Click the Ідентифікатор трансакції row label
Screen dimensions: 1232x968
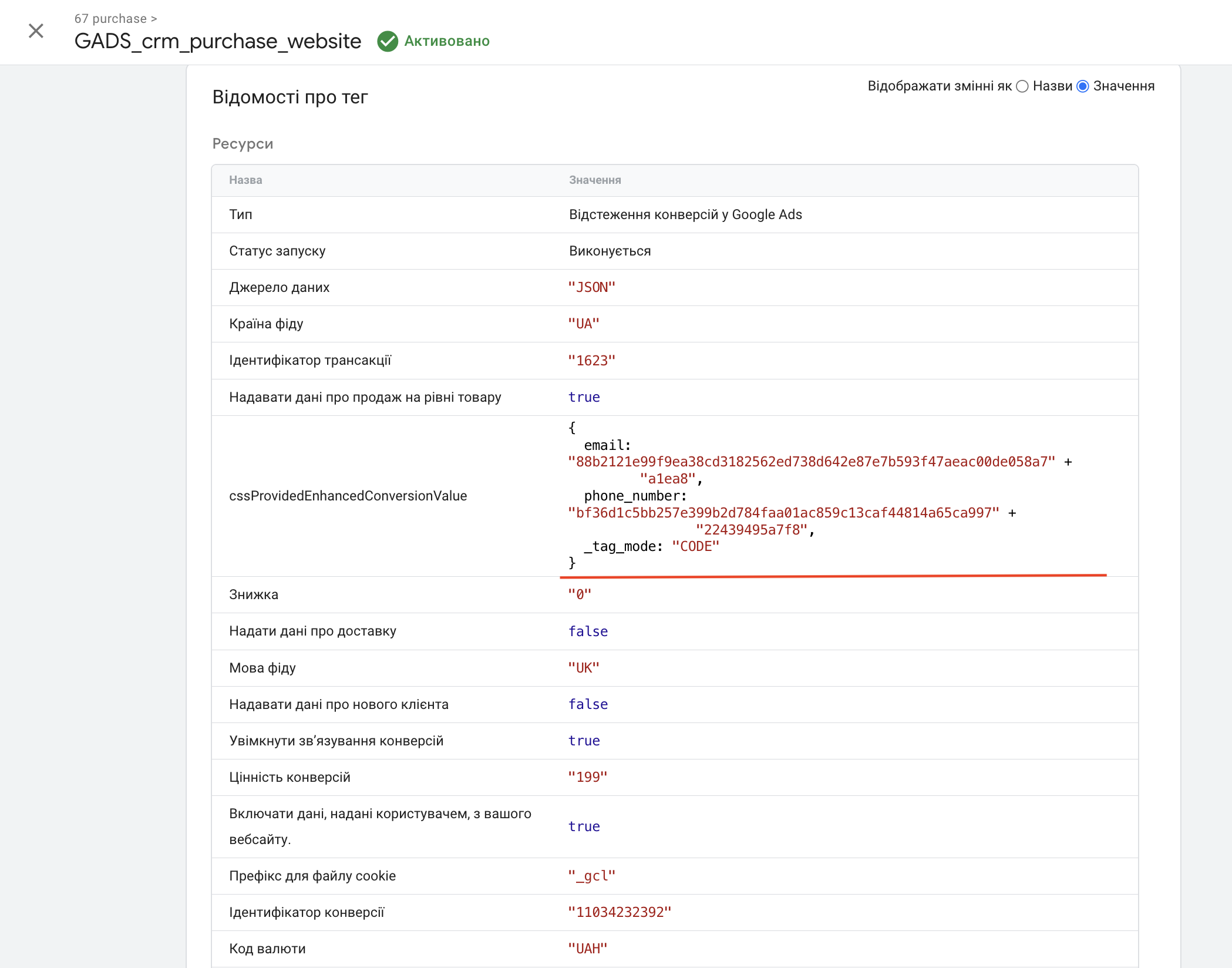pyautogui.click(x=310, y=360)
